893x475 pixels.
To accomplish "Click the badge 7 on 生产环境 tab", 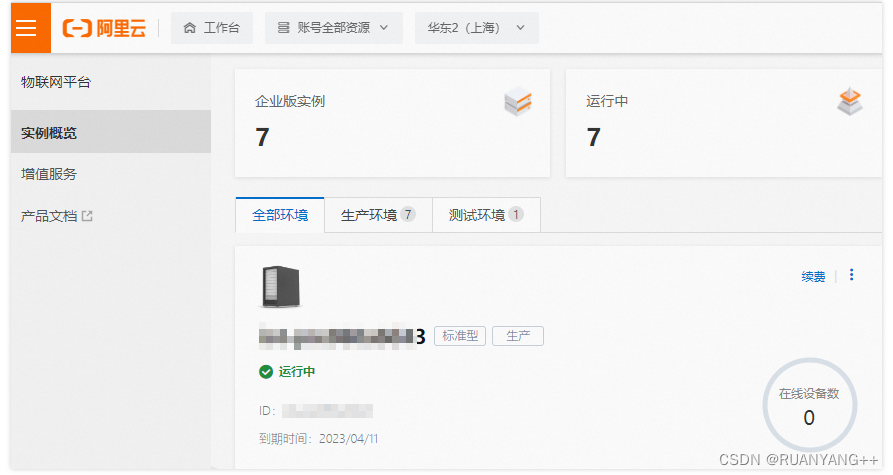I will click(408, 214).
